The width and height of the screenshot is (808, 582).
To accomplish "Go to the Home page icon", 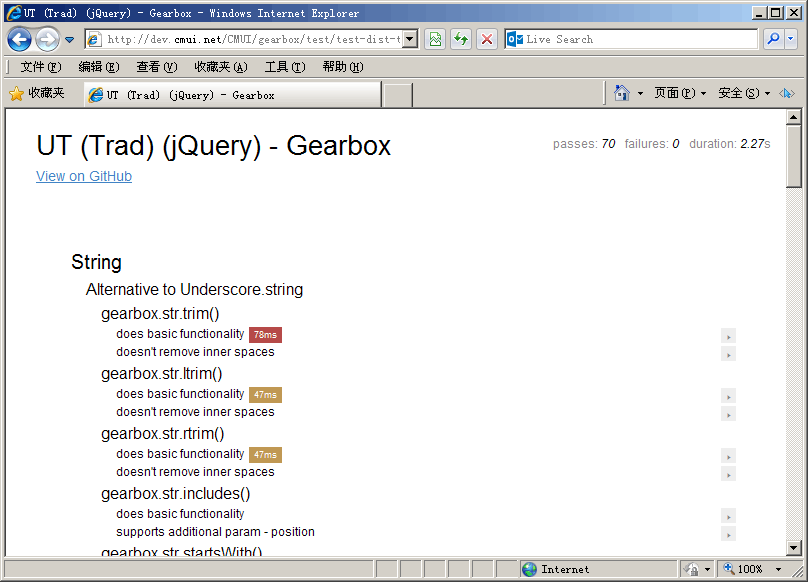I will coord(622,93).
